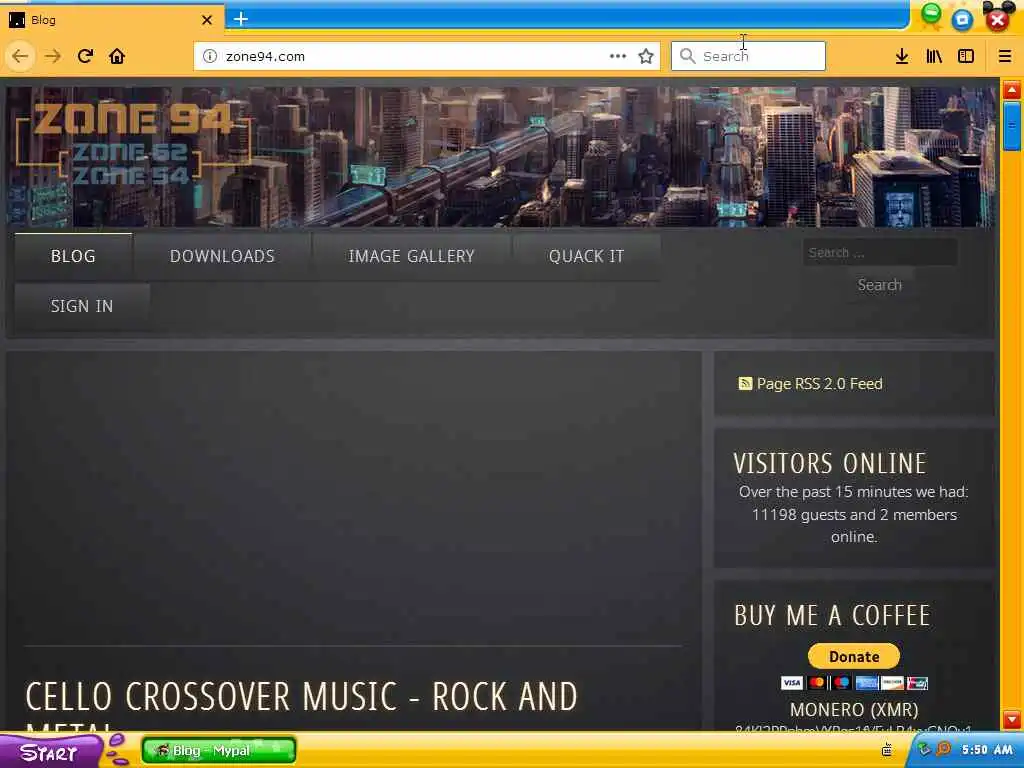Click the orange magnifier tray icon

(x=944, y=749)
